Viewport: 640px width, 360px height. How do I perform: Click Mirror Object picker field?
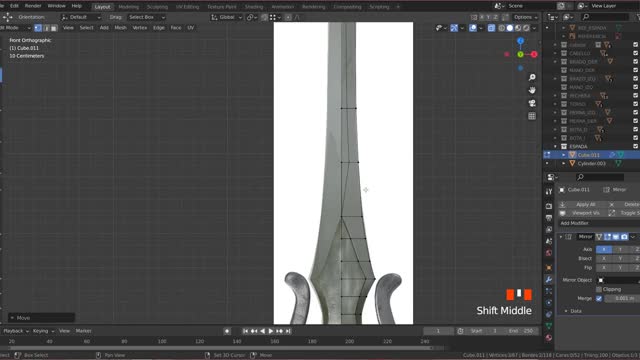[x=618, y=280]
